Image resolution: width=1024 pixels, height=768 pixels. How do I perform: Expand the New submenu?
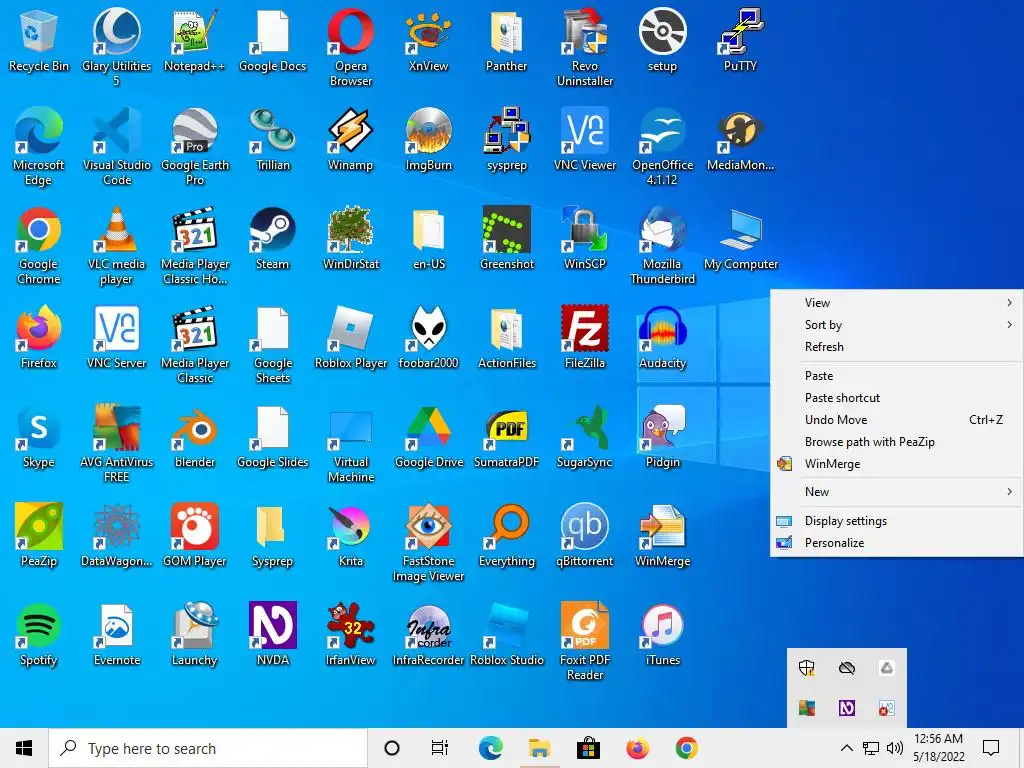[x=897, y=492]
